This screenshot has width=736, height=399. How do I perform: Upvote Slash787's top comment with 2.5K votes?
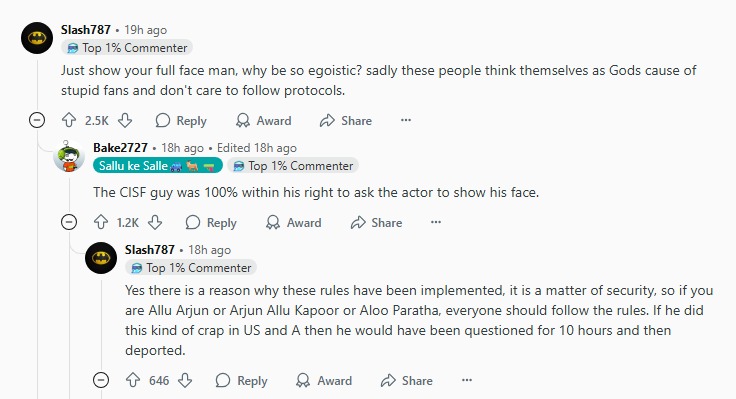(69, 120)
